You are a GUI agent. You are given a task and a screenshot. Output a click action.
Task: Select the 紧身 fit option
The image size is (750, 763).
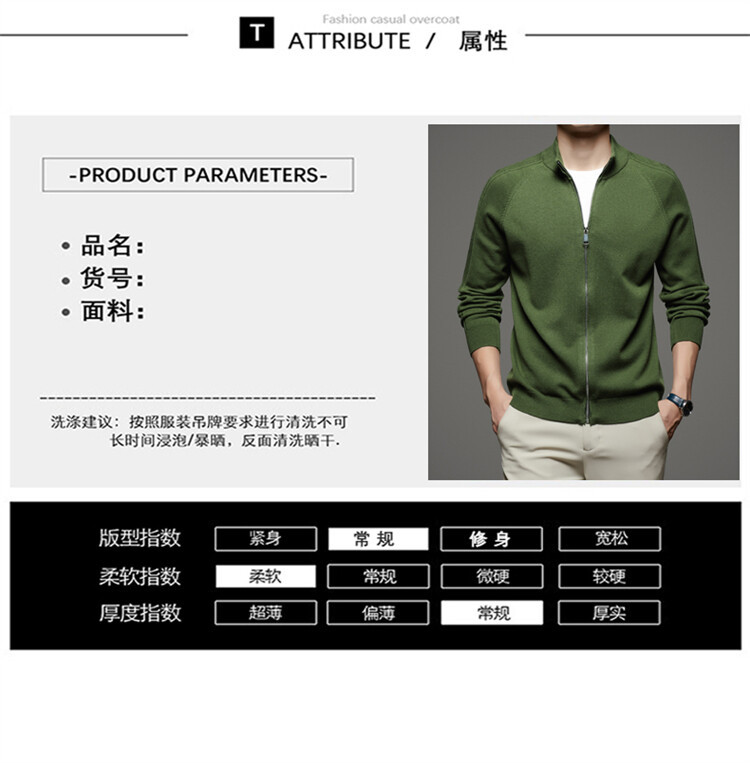click(x=266, y=539)
